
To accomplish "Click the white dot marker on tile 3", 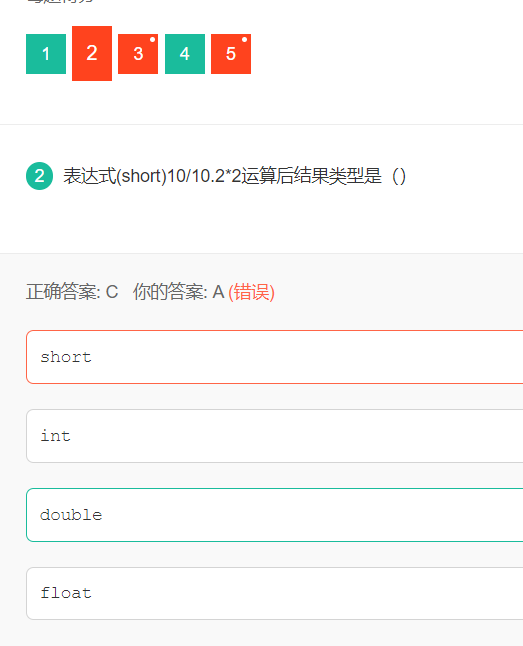I will pos(152,40).
